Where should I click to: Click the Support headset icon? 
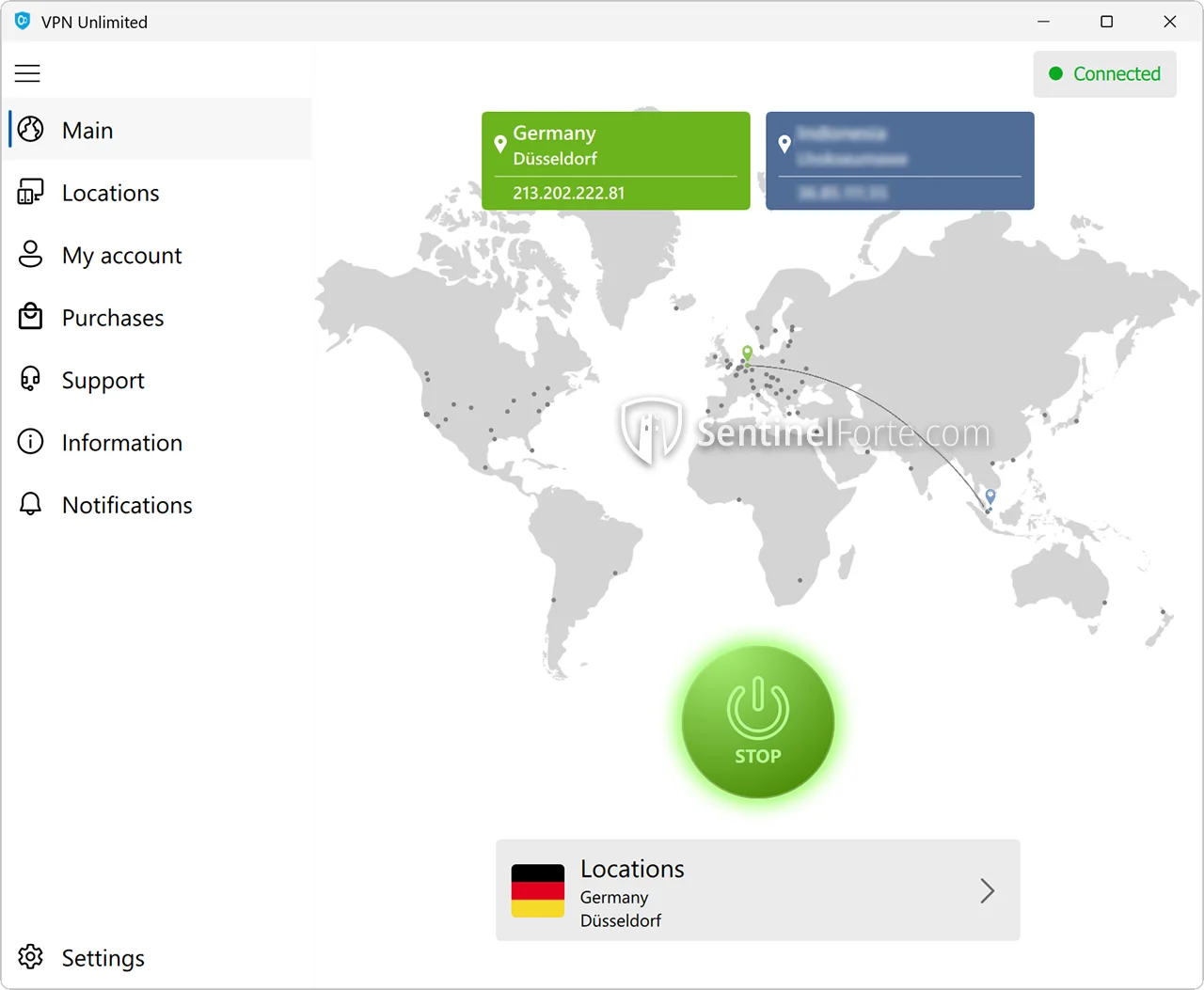click(x=31, y=380)
